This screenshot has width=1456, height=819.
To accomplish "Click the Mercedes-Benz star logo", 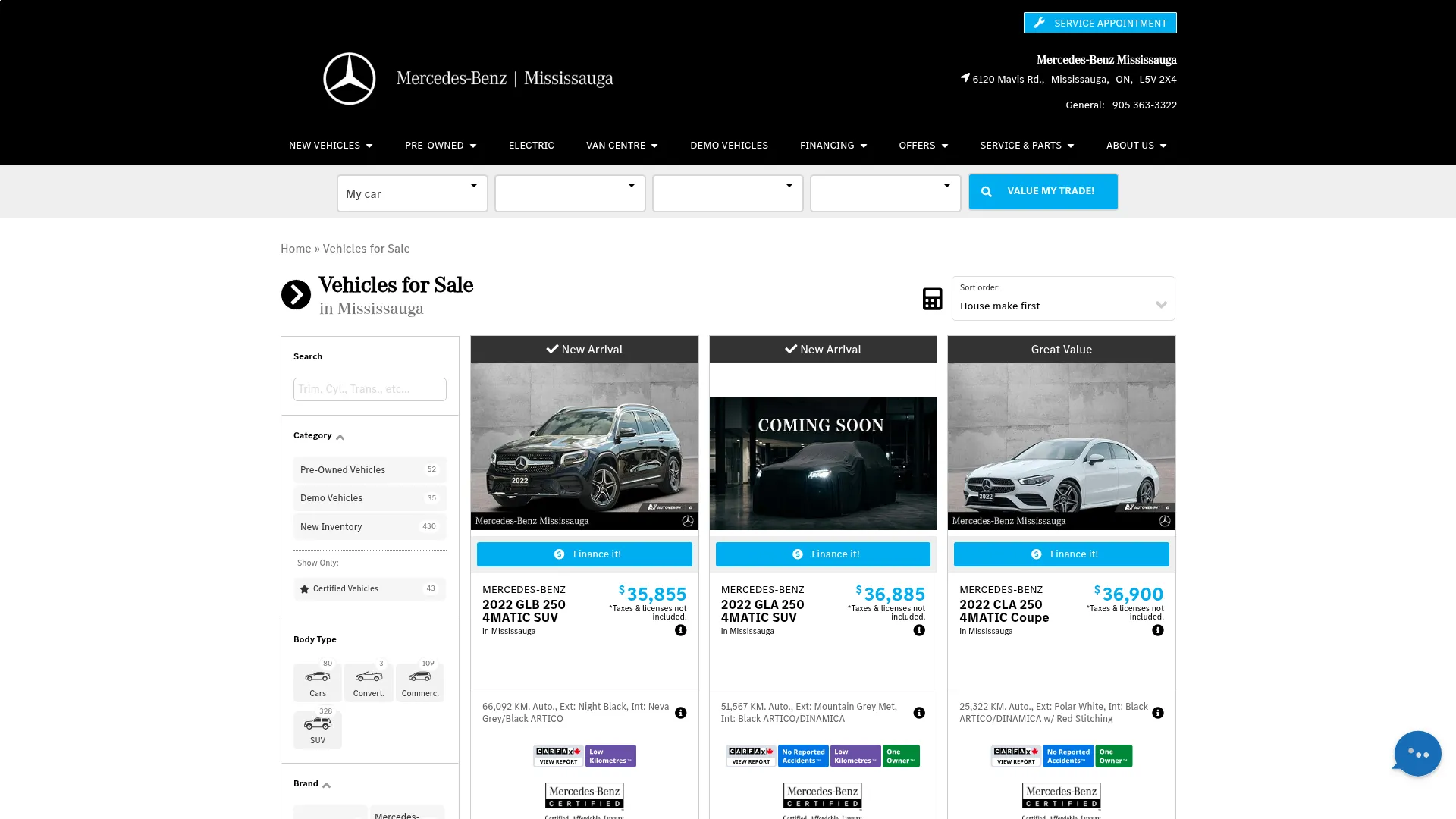I will pos(350,79).
